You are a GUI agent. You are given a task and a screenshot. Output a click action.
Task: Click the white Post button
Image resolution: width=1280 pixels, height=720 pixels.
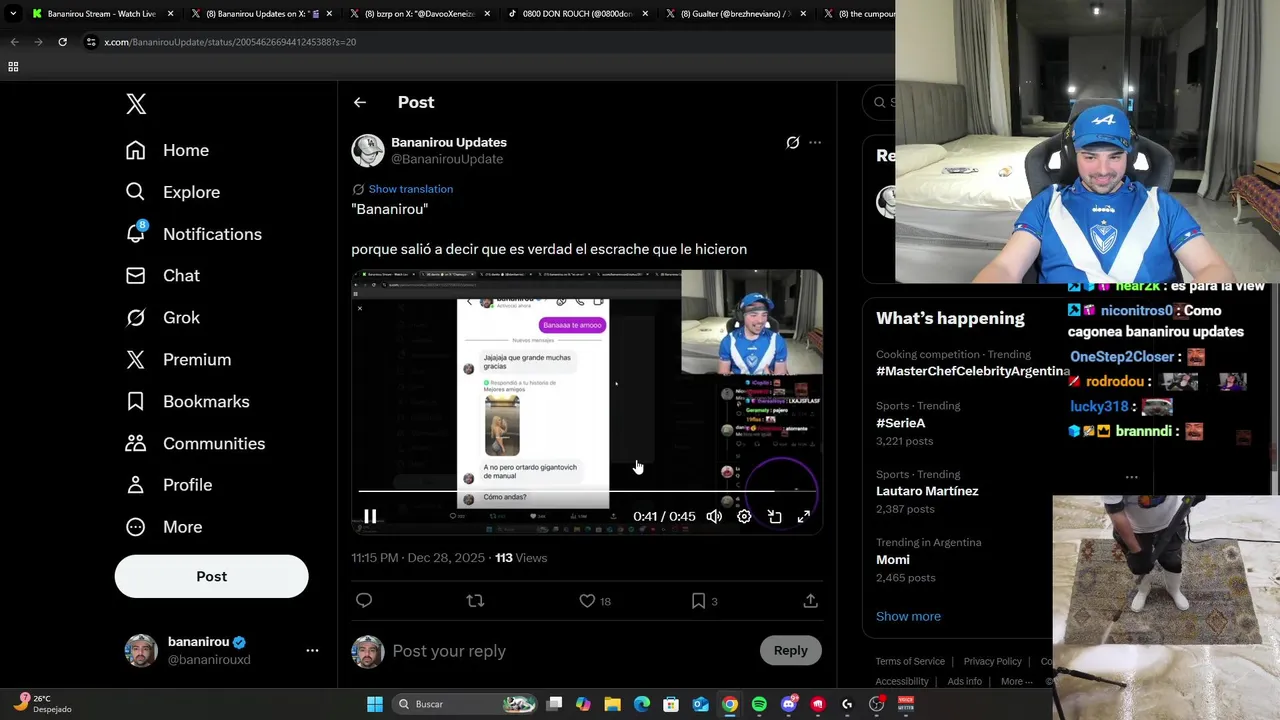click(x=211, y=576)
